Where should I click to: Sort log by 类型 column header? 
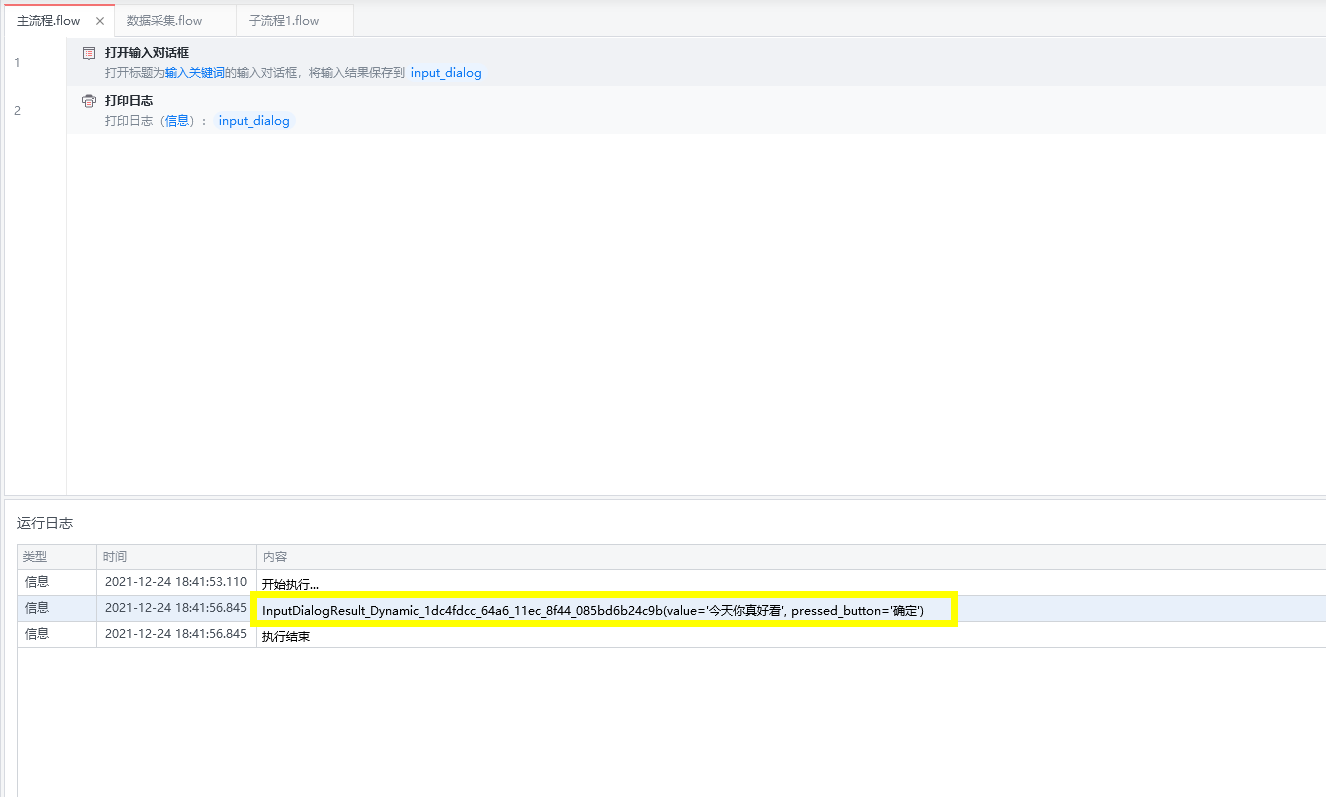coord(35,557)
